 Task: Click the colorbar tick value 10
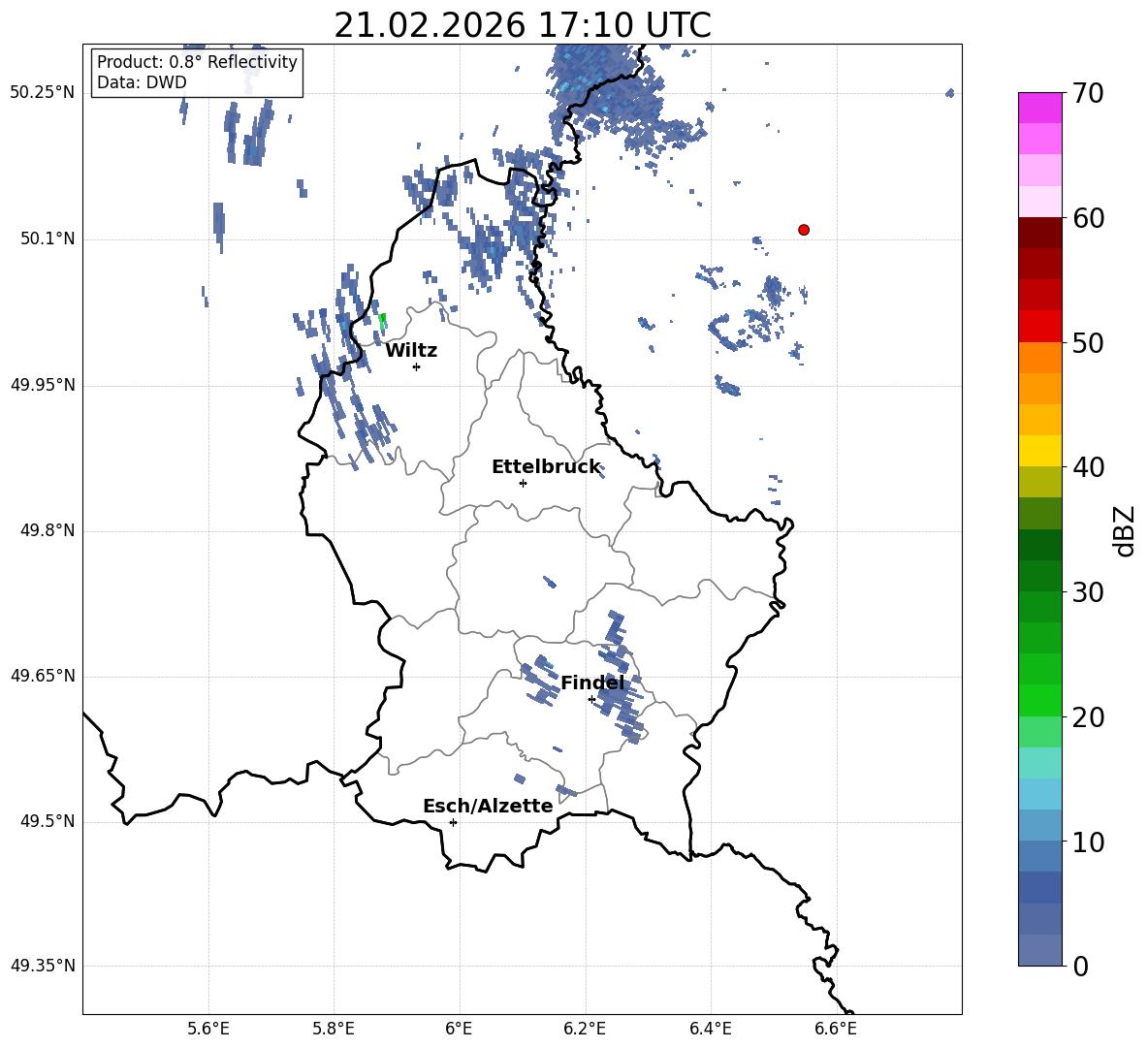click(1088, 842)
